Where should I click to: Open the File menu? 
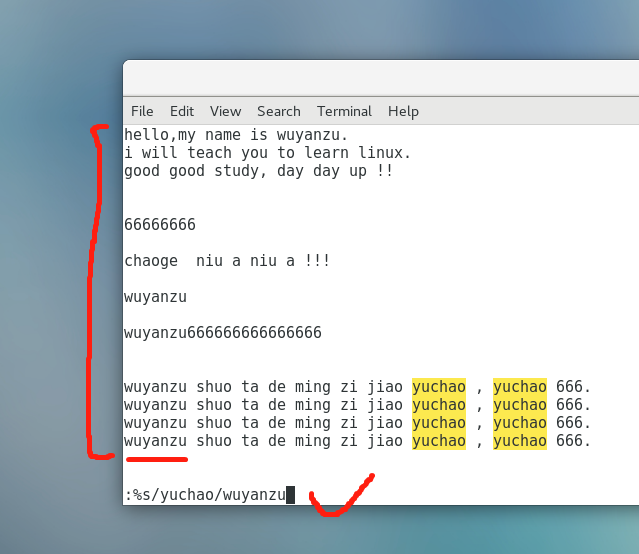coord(142,111)
